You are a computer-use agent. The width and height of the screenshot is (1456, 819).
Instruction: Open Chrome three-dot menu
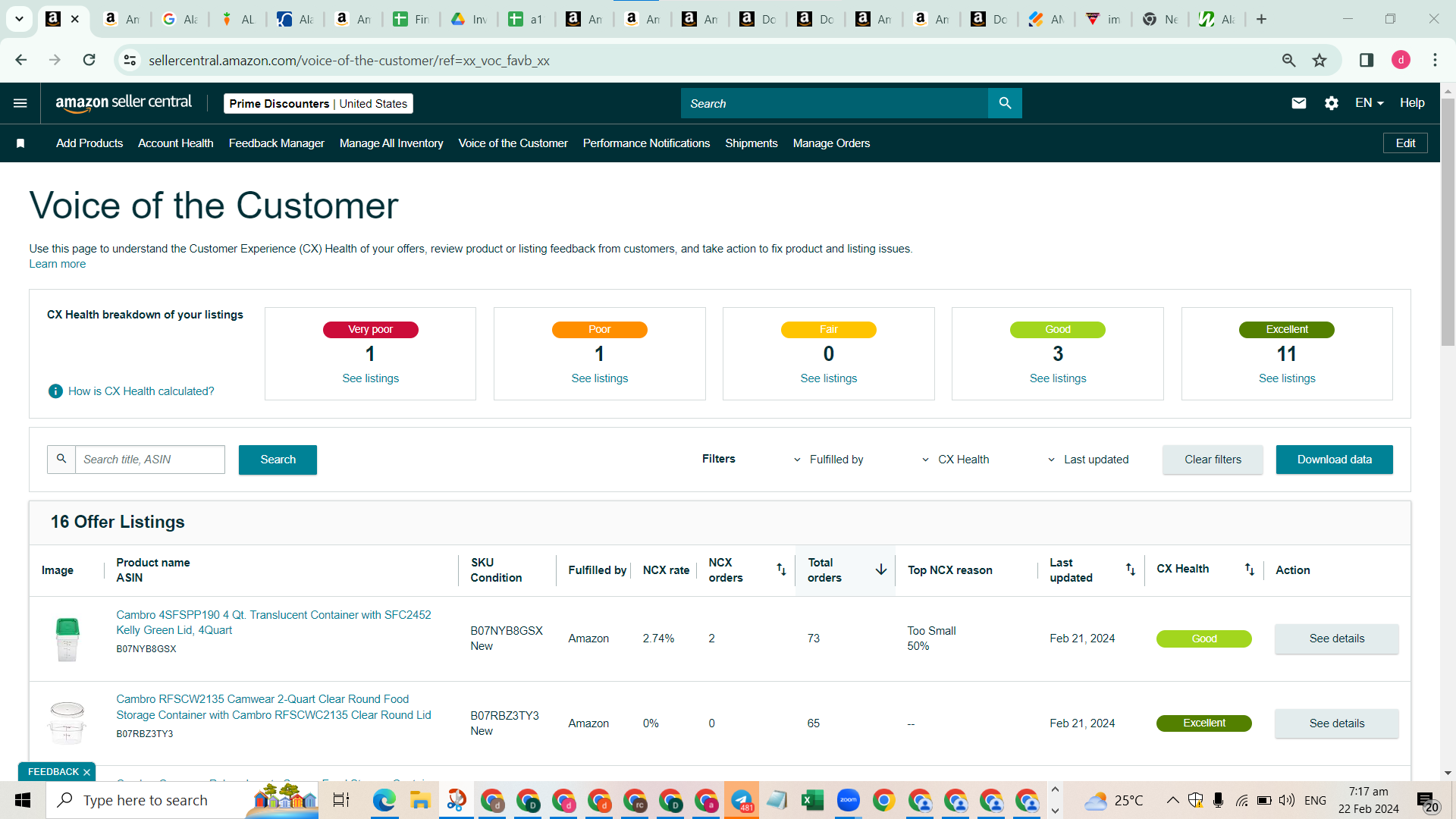1435,60
